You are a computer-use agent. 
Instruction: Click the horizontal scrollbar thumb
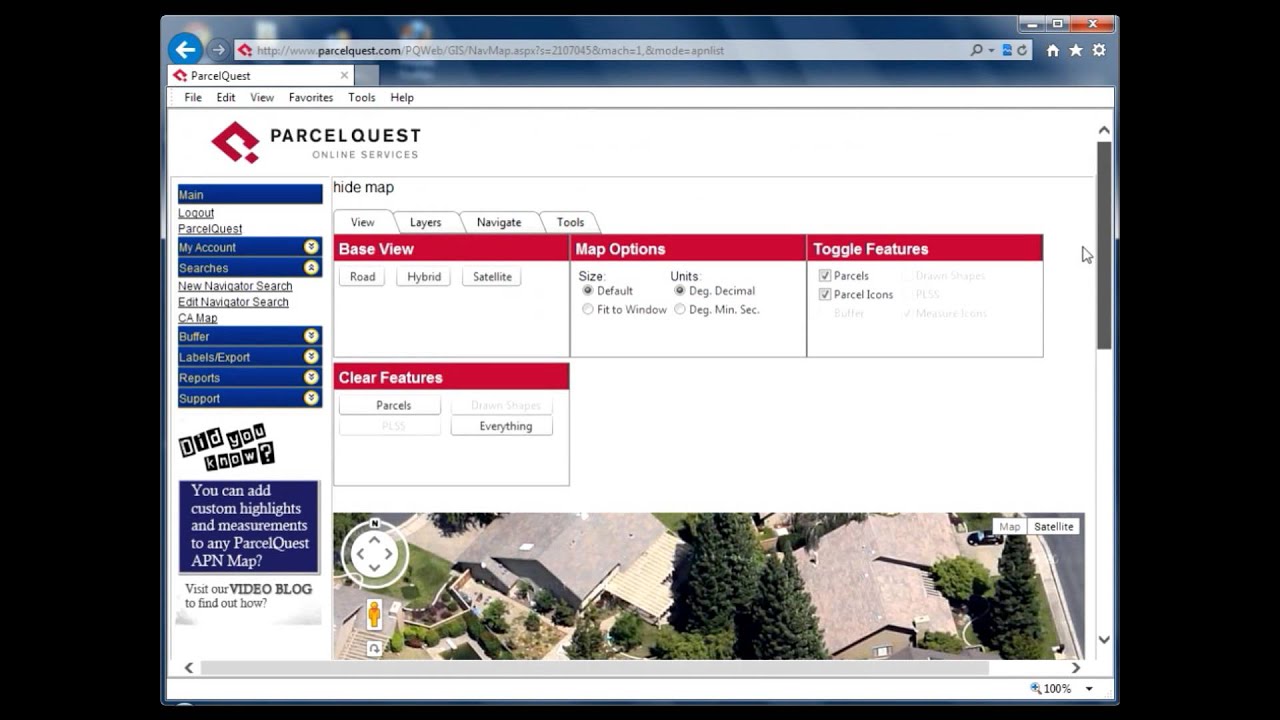[x=595, y=668]
